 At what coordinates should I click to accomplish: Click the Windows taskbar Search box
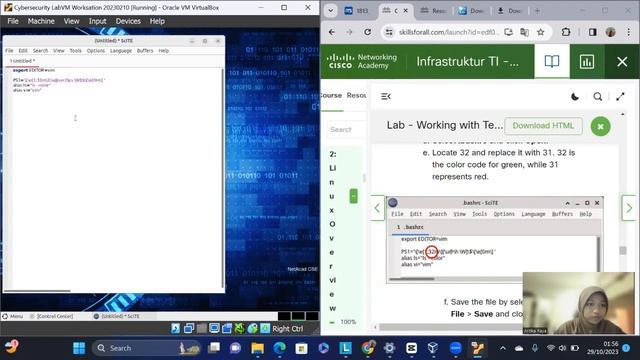[147, 348]
